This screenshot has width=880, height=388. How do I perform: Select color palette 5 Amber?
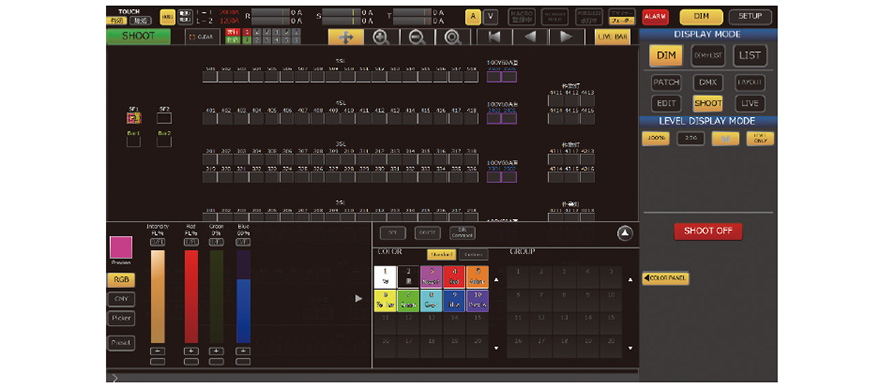(x=477, y=277)
